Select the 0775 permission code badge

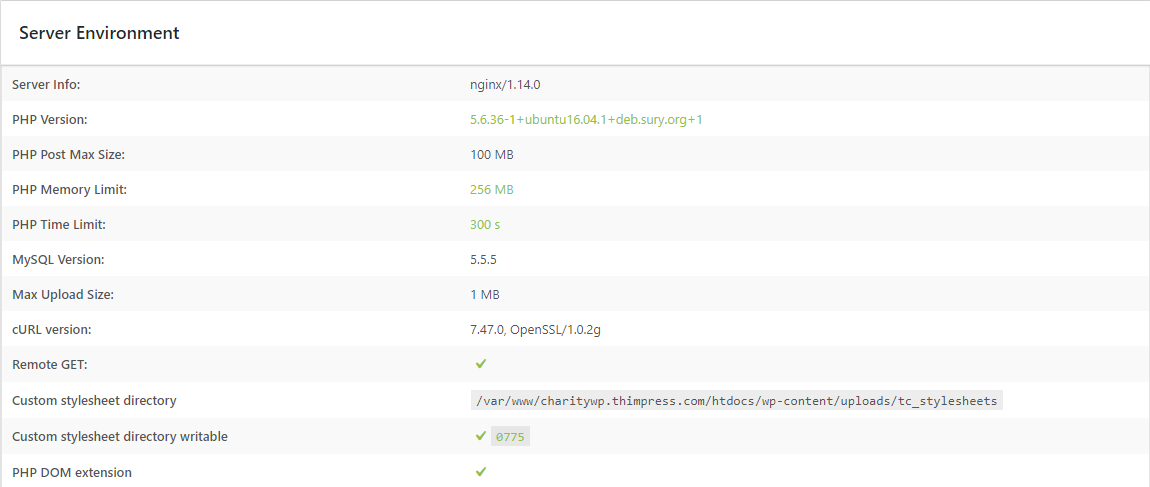[x=510, y=436]
